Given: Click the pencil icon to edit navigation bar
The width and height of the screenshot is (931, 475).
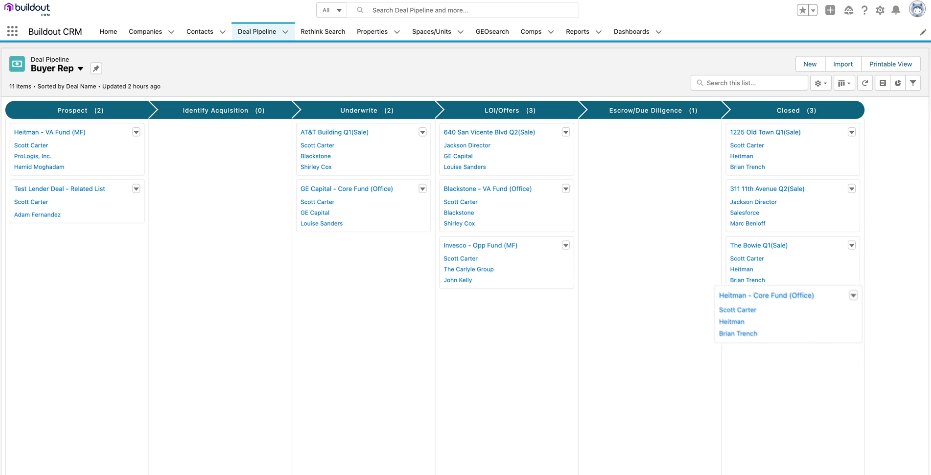Looking at the screenshot, I should click(923, 32).
